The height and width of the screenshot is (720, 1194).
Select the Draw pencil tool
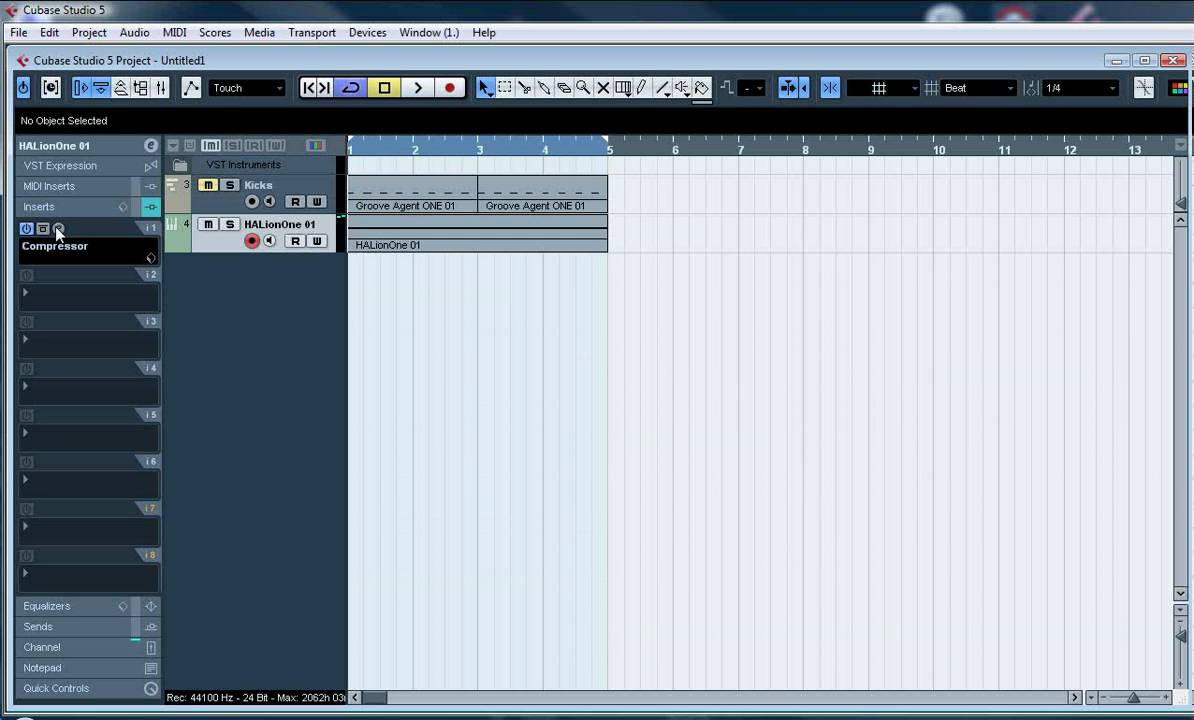pyautogui.click(x=642, y=88)
